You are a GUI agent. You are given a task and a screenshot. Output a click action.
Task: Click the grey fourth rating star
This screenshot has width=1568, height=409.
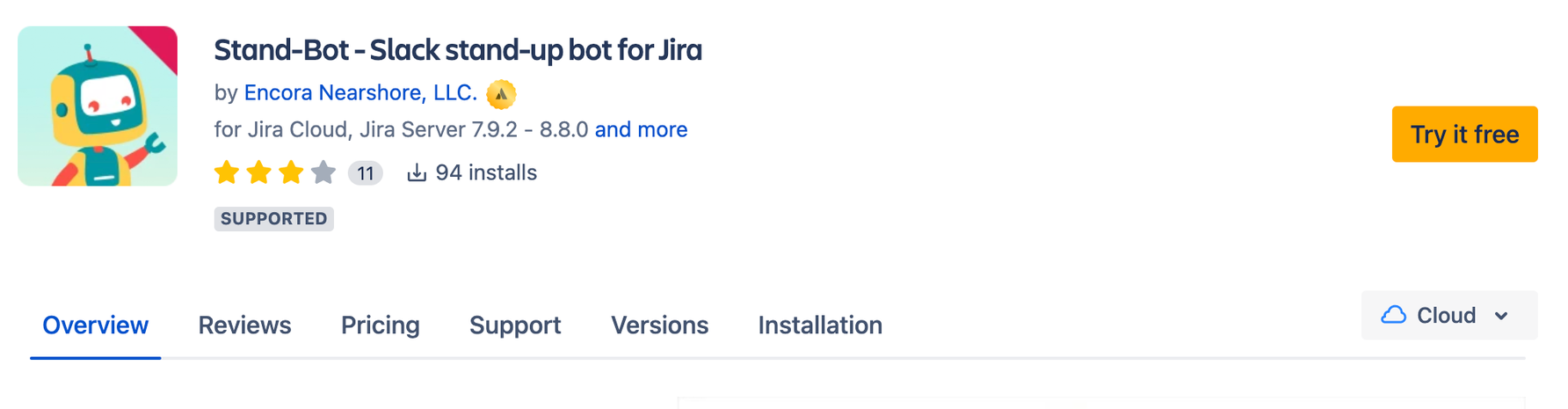click(323, 172)
